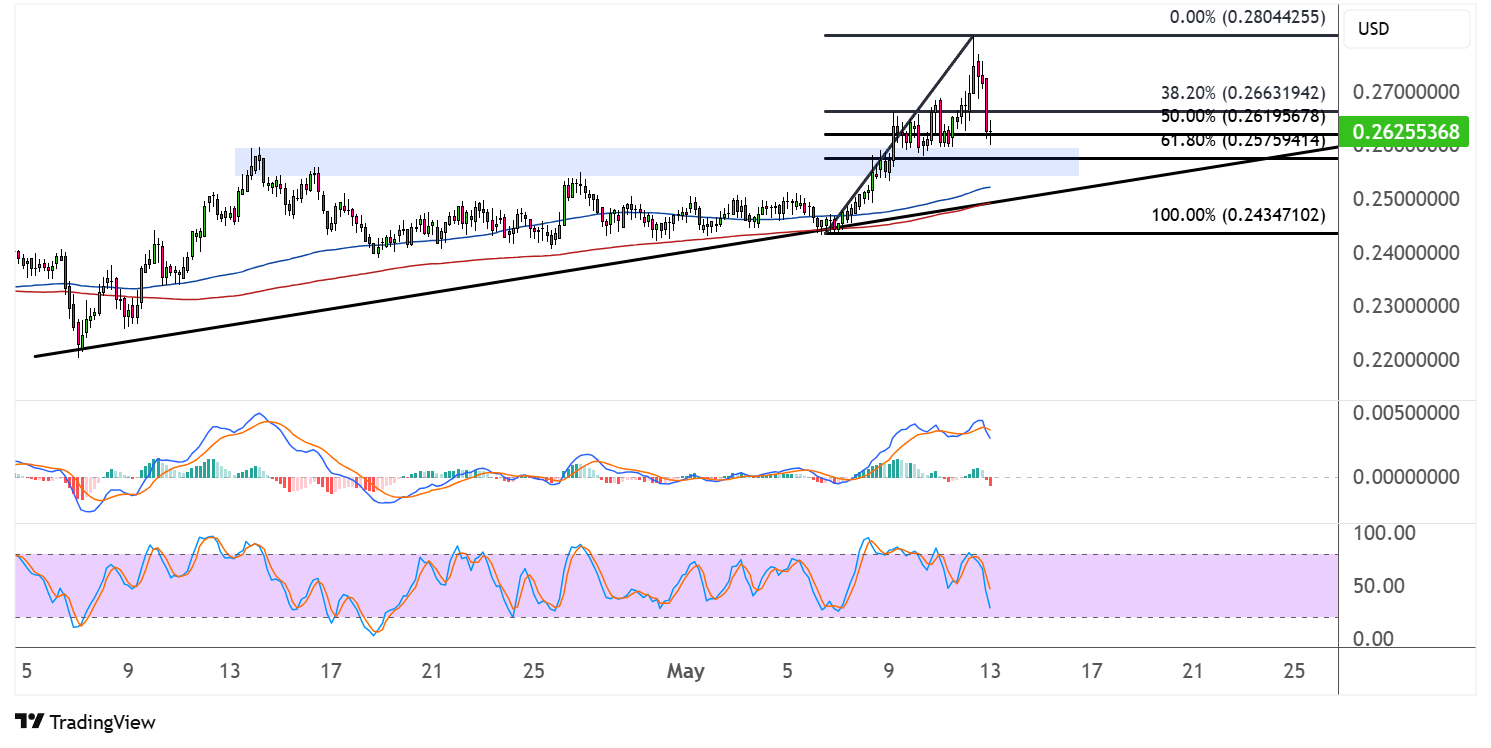Select the 50.00% (0.26195678) Fibonacci label
The width and height of the screenshot is (1491, 748).
tap(1243, 116)
